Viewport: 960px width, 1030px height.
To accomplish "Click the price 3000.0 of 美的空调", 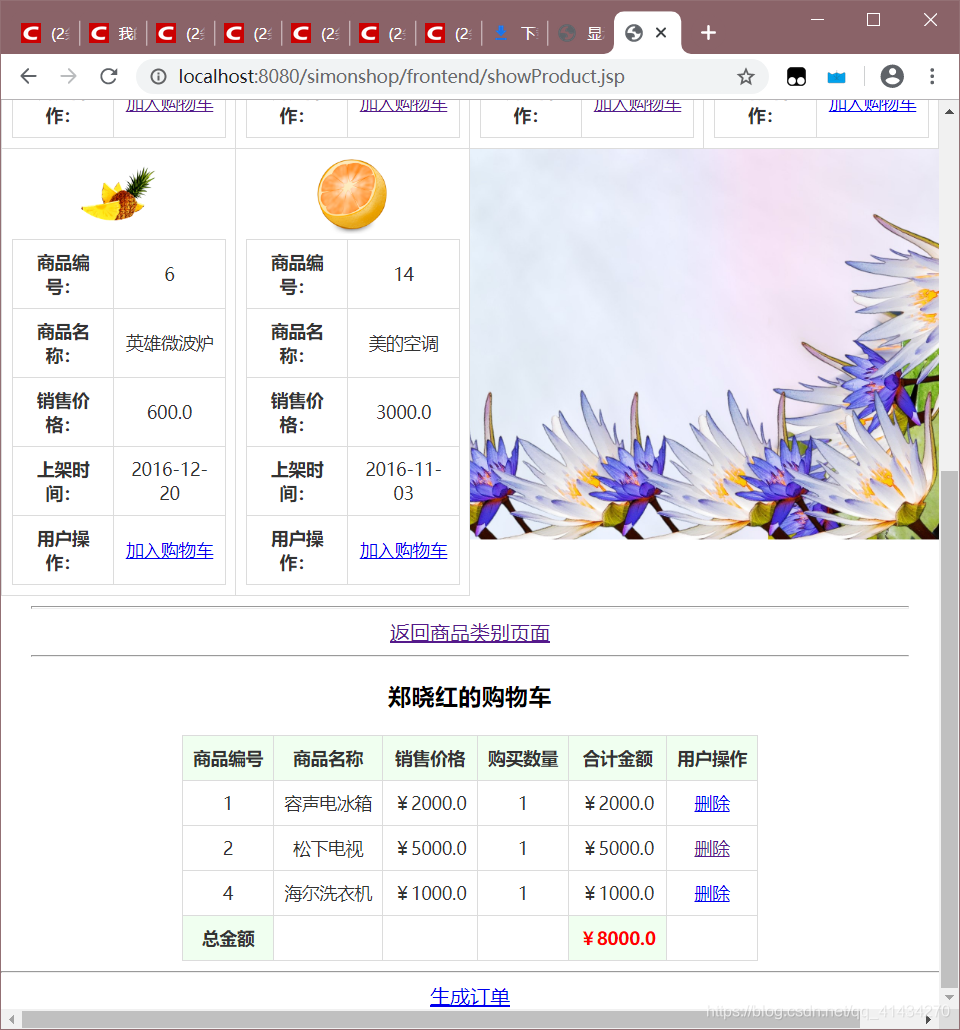I will (403, 412).
